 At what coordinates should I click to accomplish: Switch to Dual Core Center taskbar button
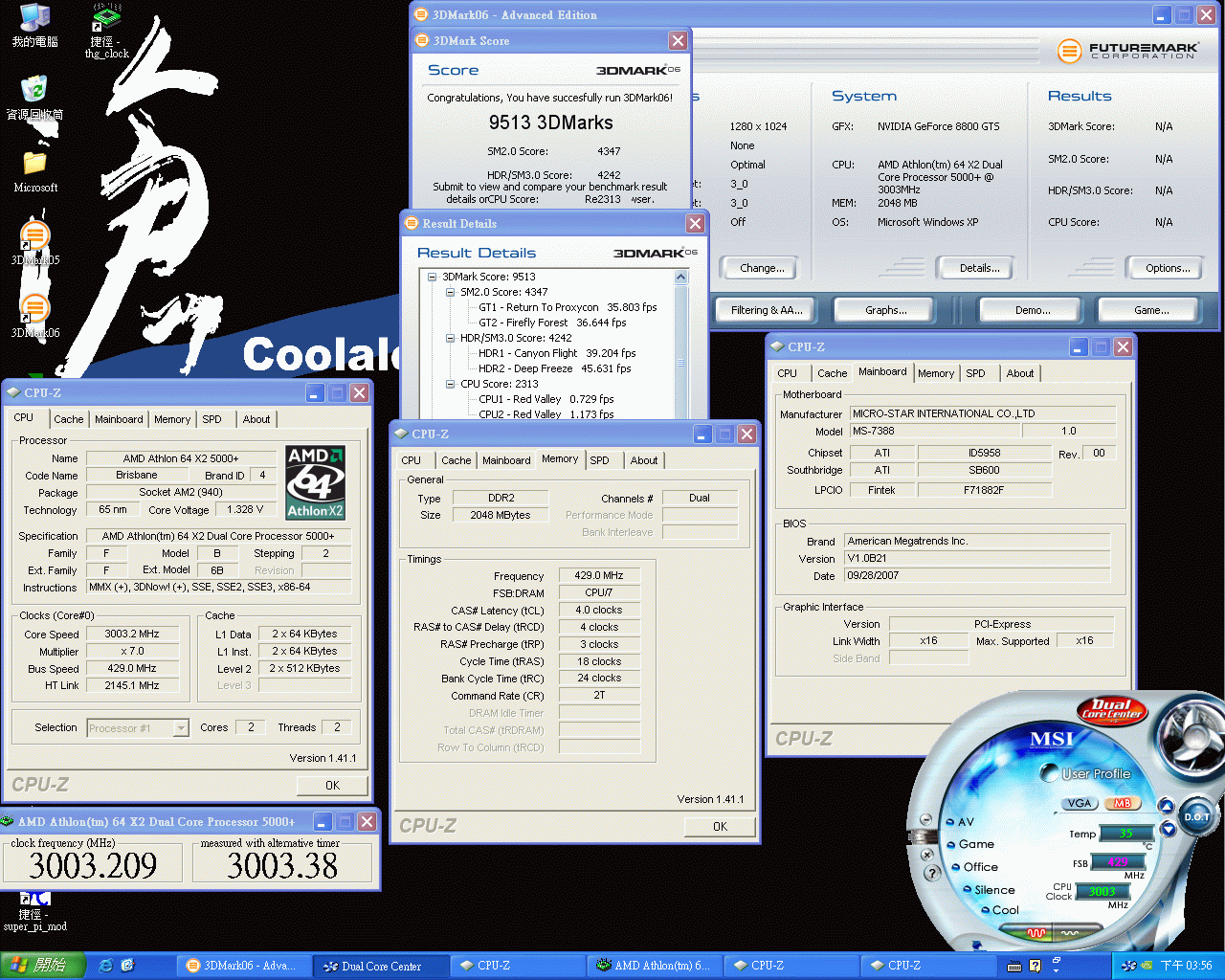tap(380, 966)
